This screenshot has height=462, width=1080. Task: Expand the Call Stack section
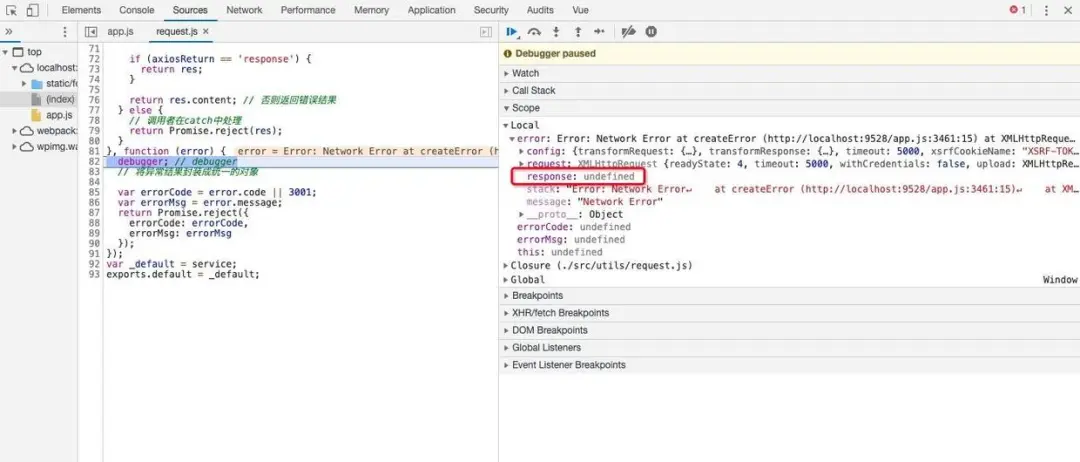coord(533,90)
